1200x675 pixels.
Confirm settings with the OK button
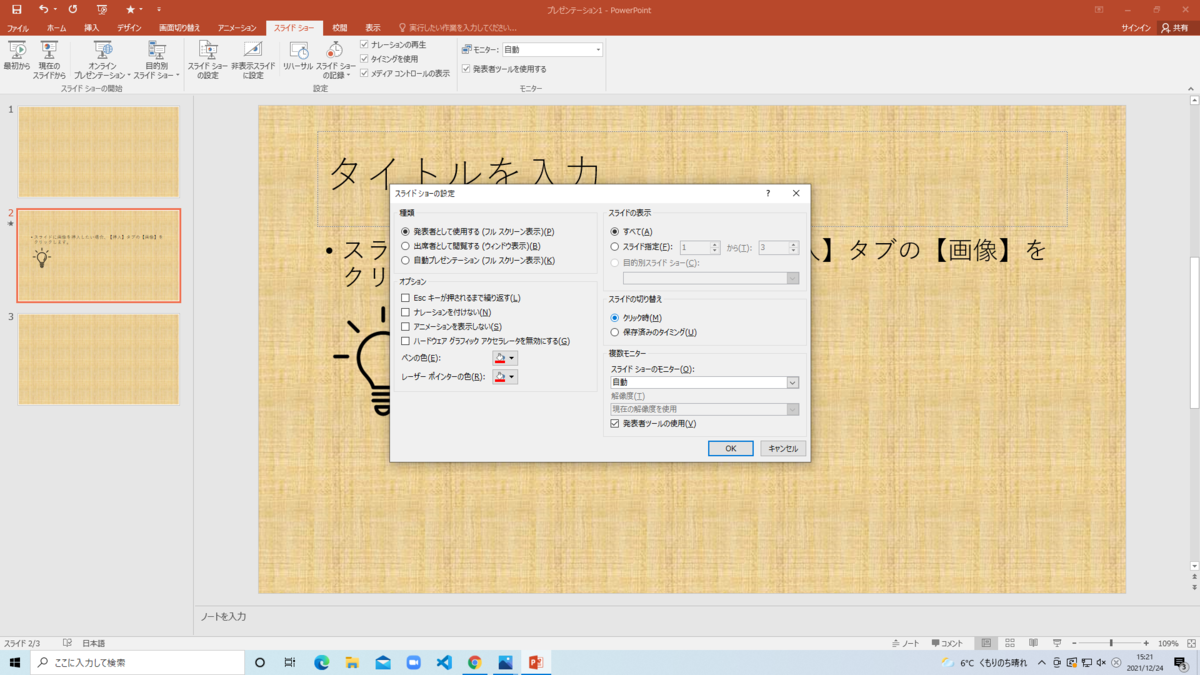[730, 448]
